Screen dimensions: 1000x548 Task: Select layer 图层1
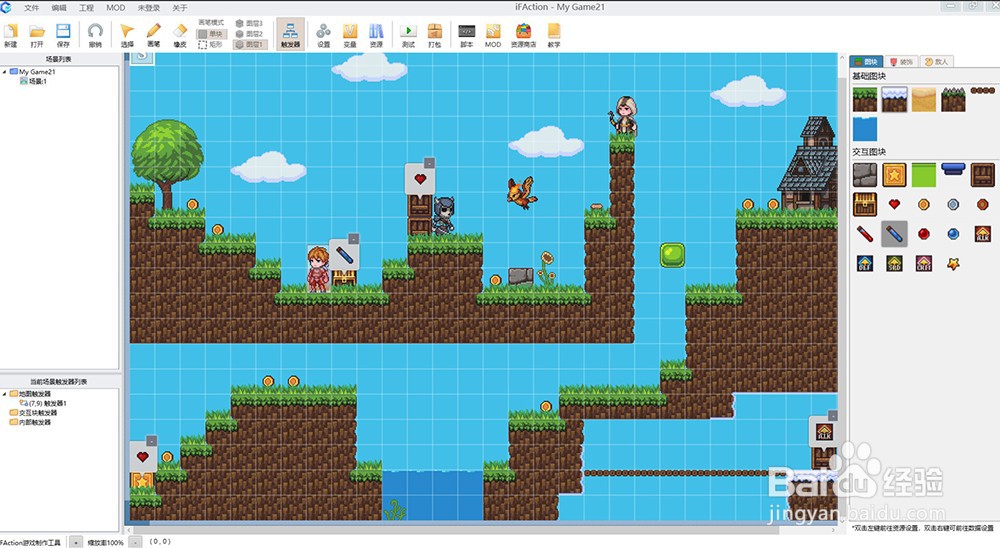click(249, 45)
